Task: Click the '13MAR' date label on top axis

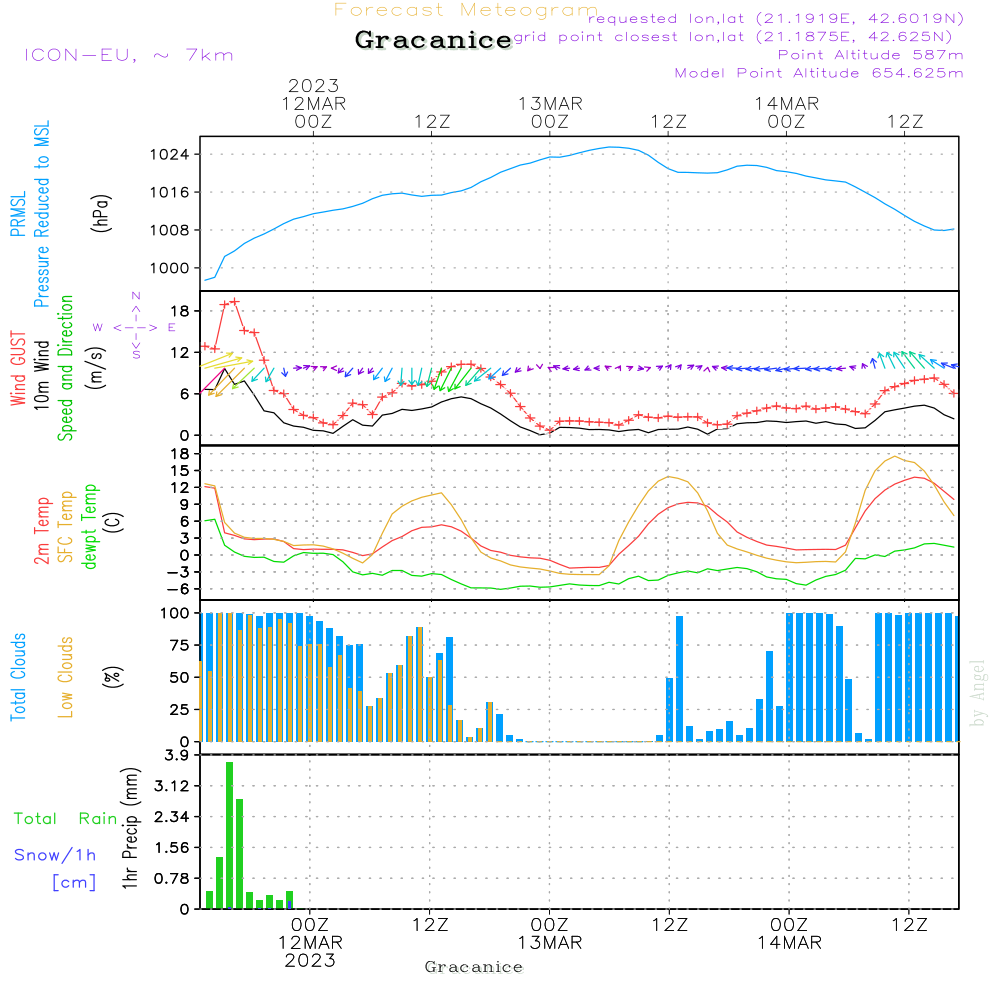Action: [x=550, y=103]
